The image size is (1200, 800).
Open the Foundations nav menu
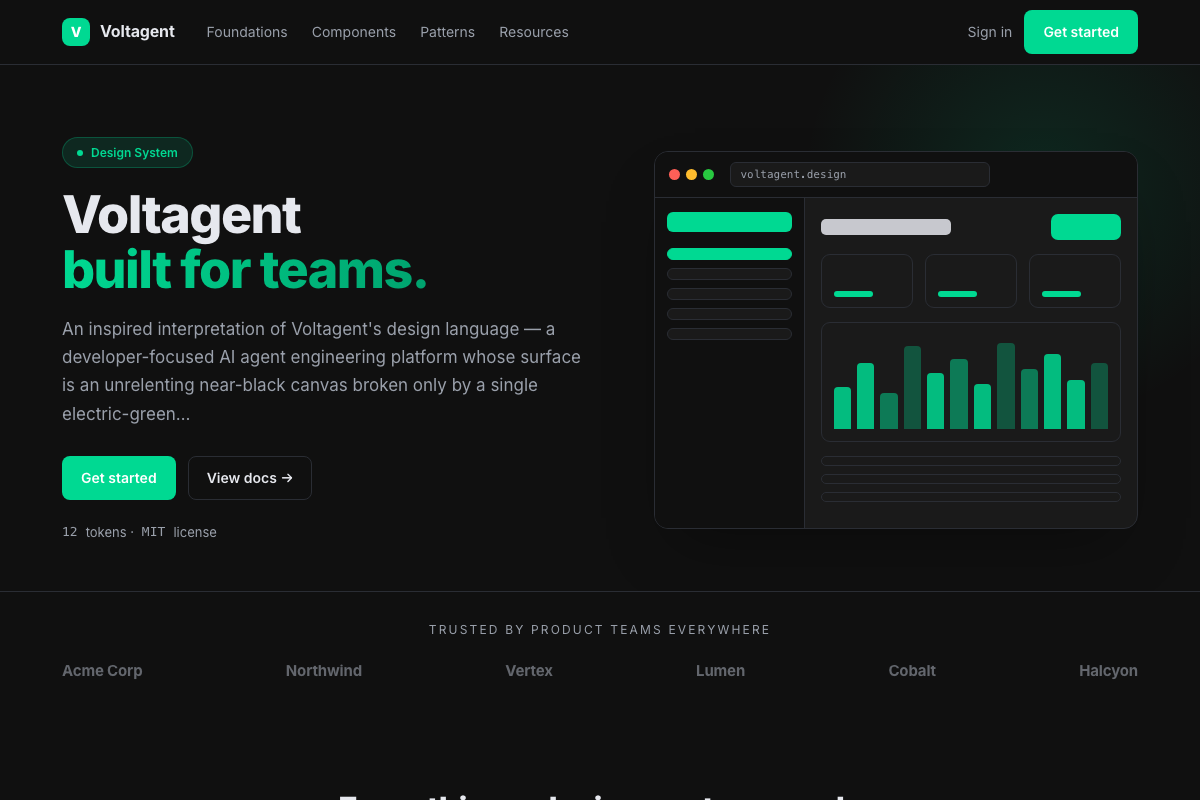(x=247, y=32)
